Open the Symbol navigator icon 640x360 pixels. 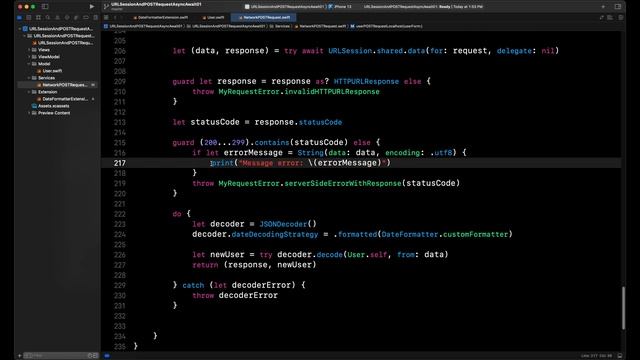point(38,18)
